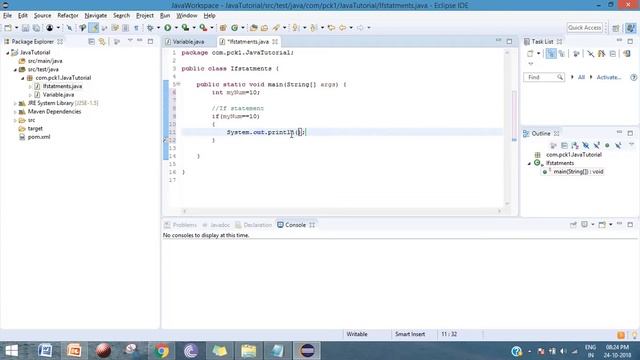Click the Open Perspective icon
This screenshot has width=640, height=360.
tap(616, 28)
